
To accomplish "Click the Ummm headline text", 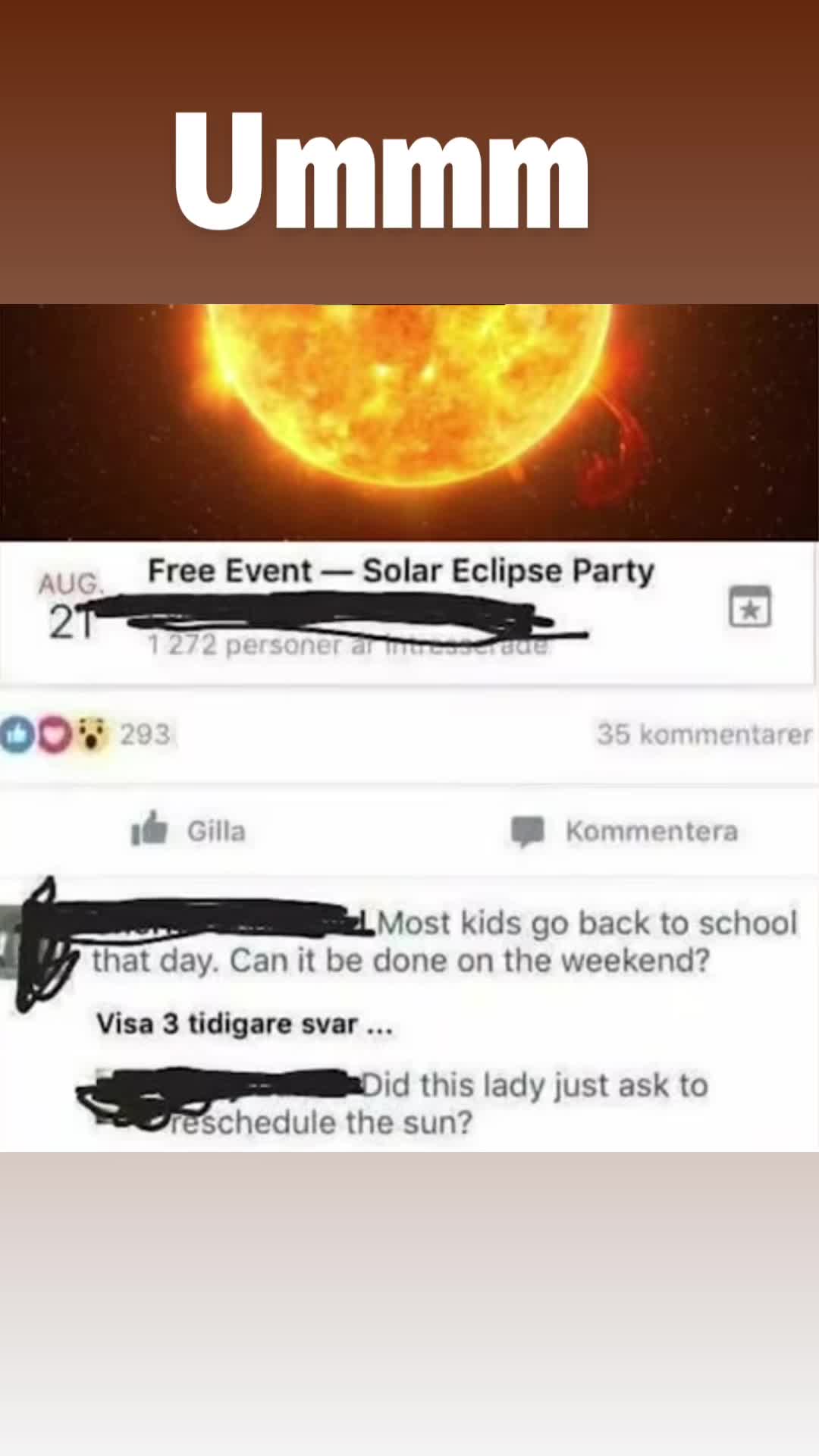I will (x=381, y=171).
